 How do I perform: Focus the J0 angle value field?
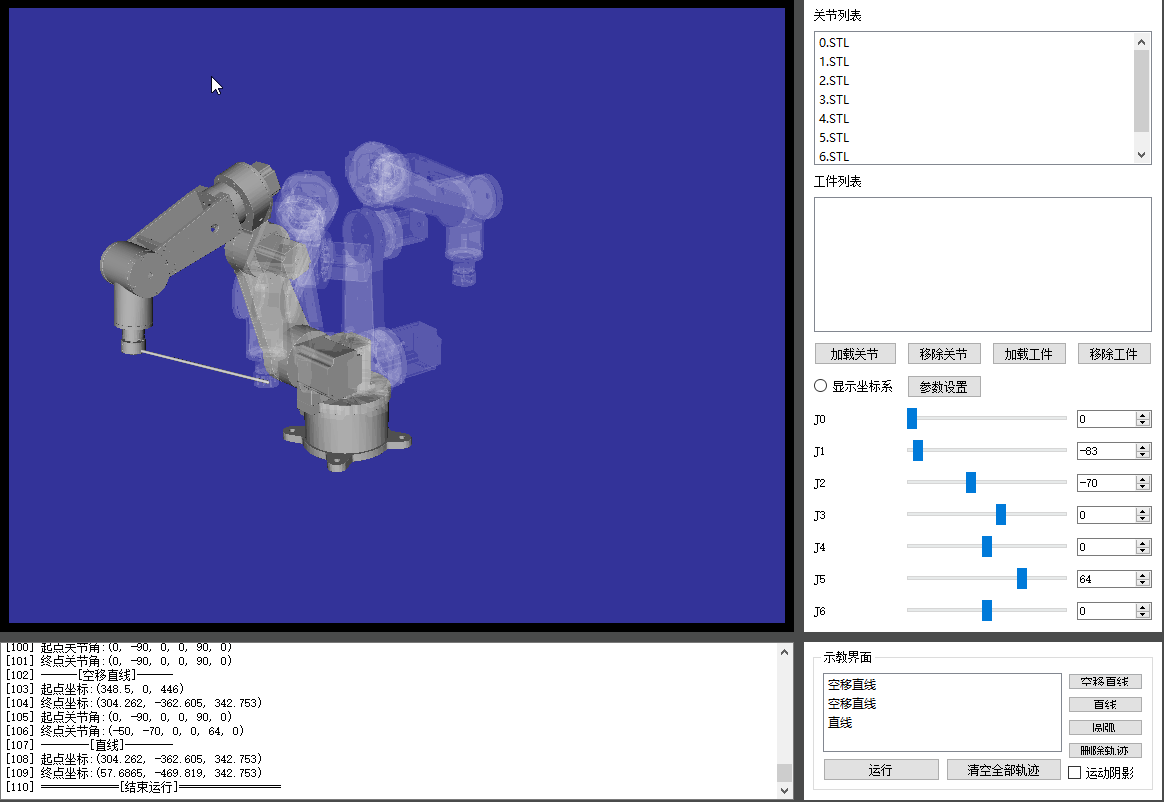(1106, 419)
